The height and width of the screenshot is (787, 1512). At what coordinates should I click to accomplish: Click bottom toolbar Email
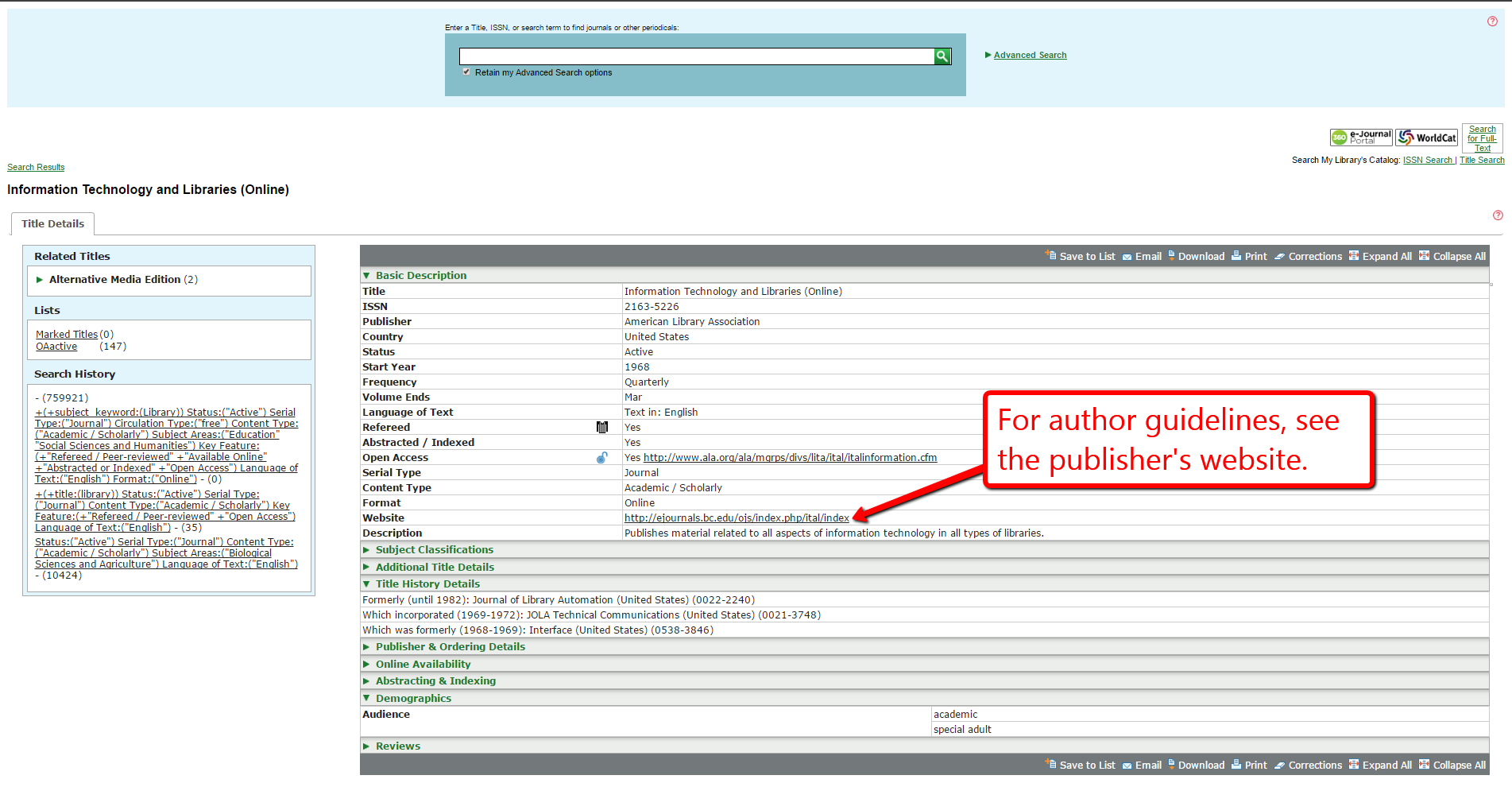[1142, 765]
